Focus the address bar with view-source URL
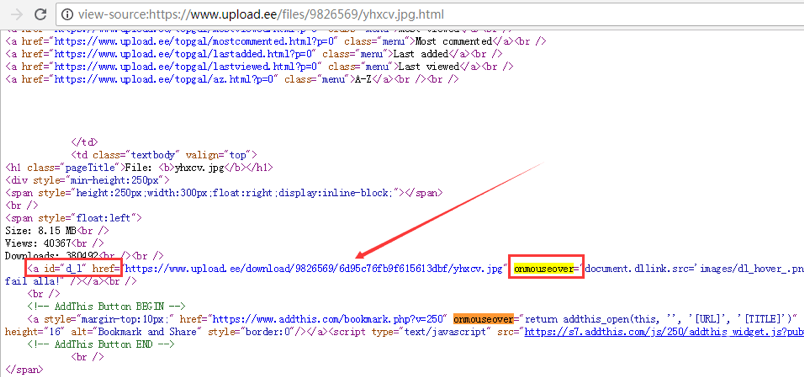Image resolution: width=804 pixels, height=377 pixels. click(x=430, y=14)
